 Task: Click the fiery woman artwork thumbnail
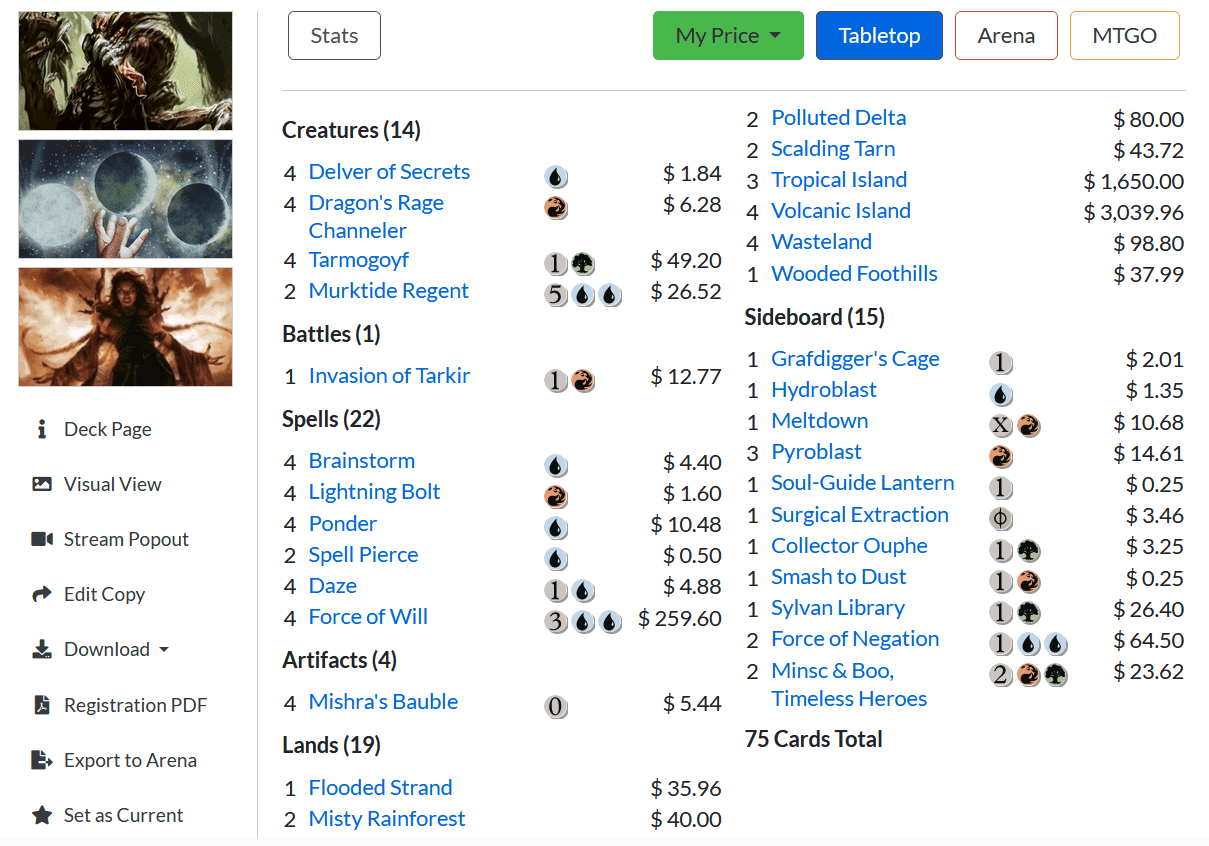point(125,327)
